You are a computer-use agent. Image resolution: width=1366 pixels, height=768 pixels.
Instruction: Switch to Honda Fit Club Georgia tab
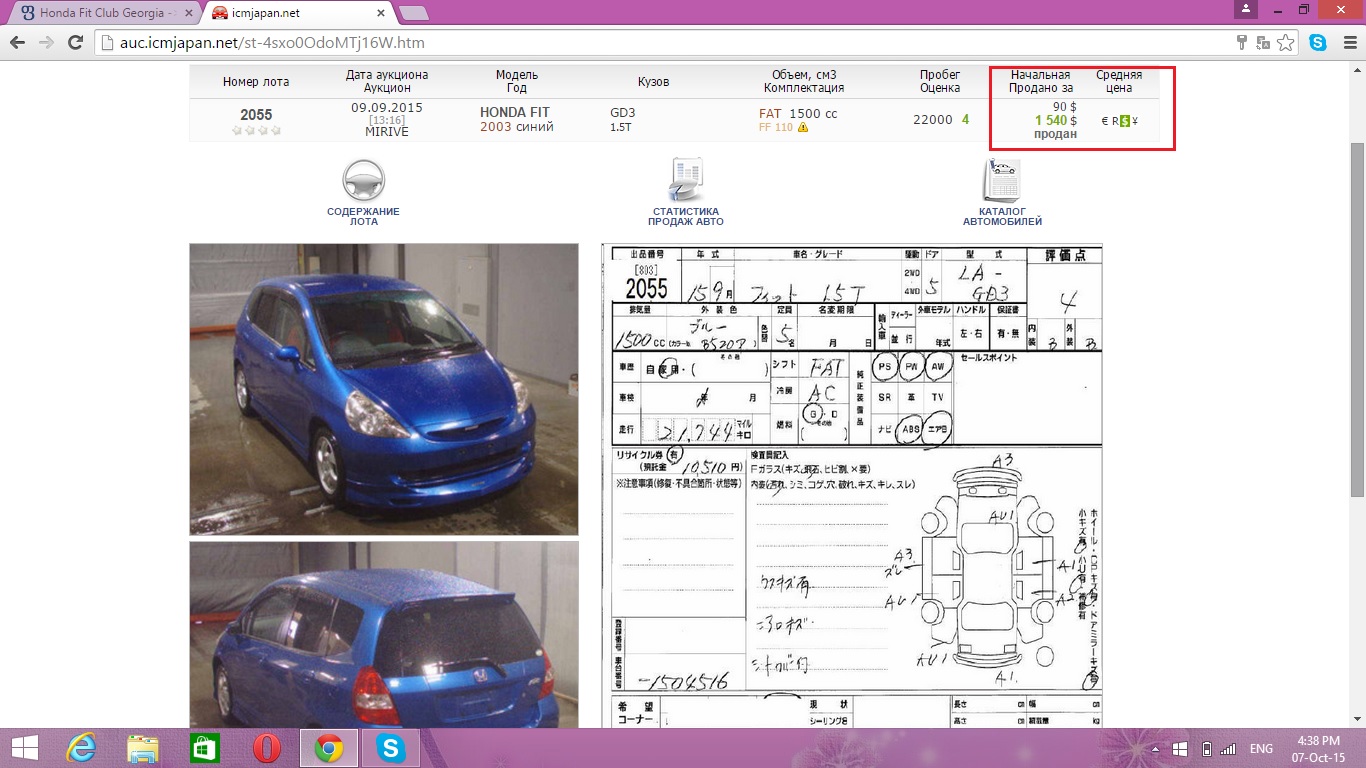(x=100, y=13)
